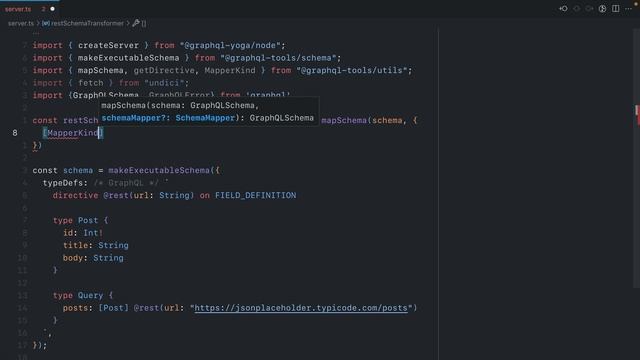Click the previous change arrow icon

coord(576,9)
